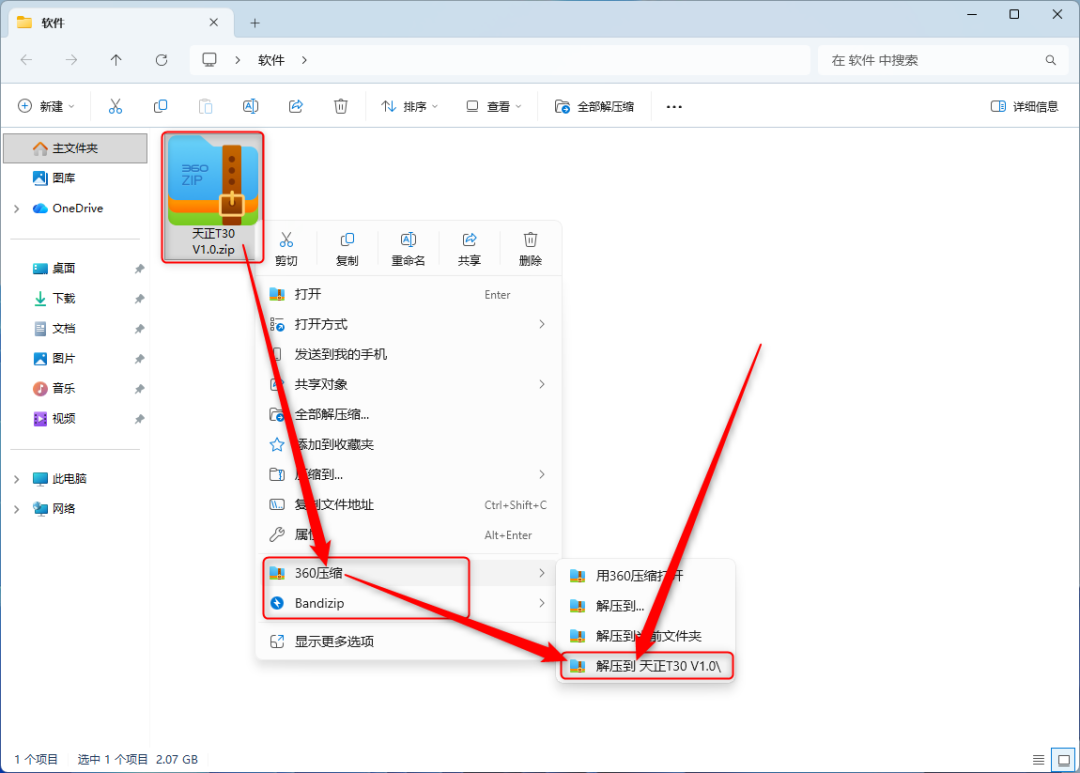Switch to large thumbnails view icon

click(1064, 759)
